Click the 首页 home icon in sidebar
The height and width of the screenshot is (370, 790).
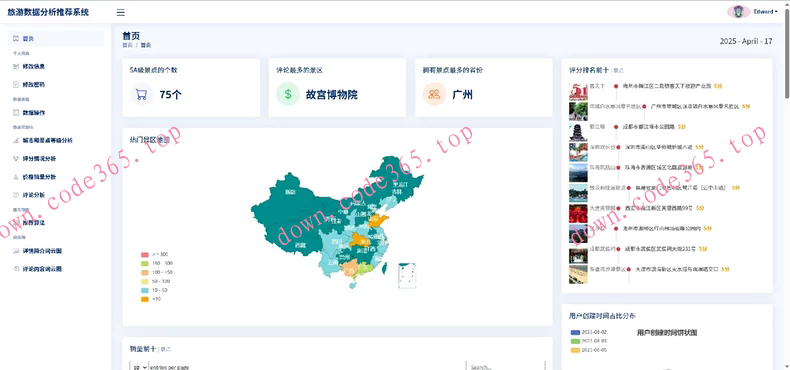pyautogui.click(x=16, y=38)
